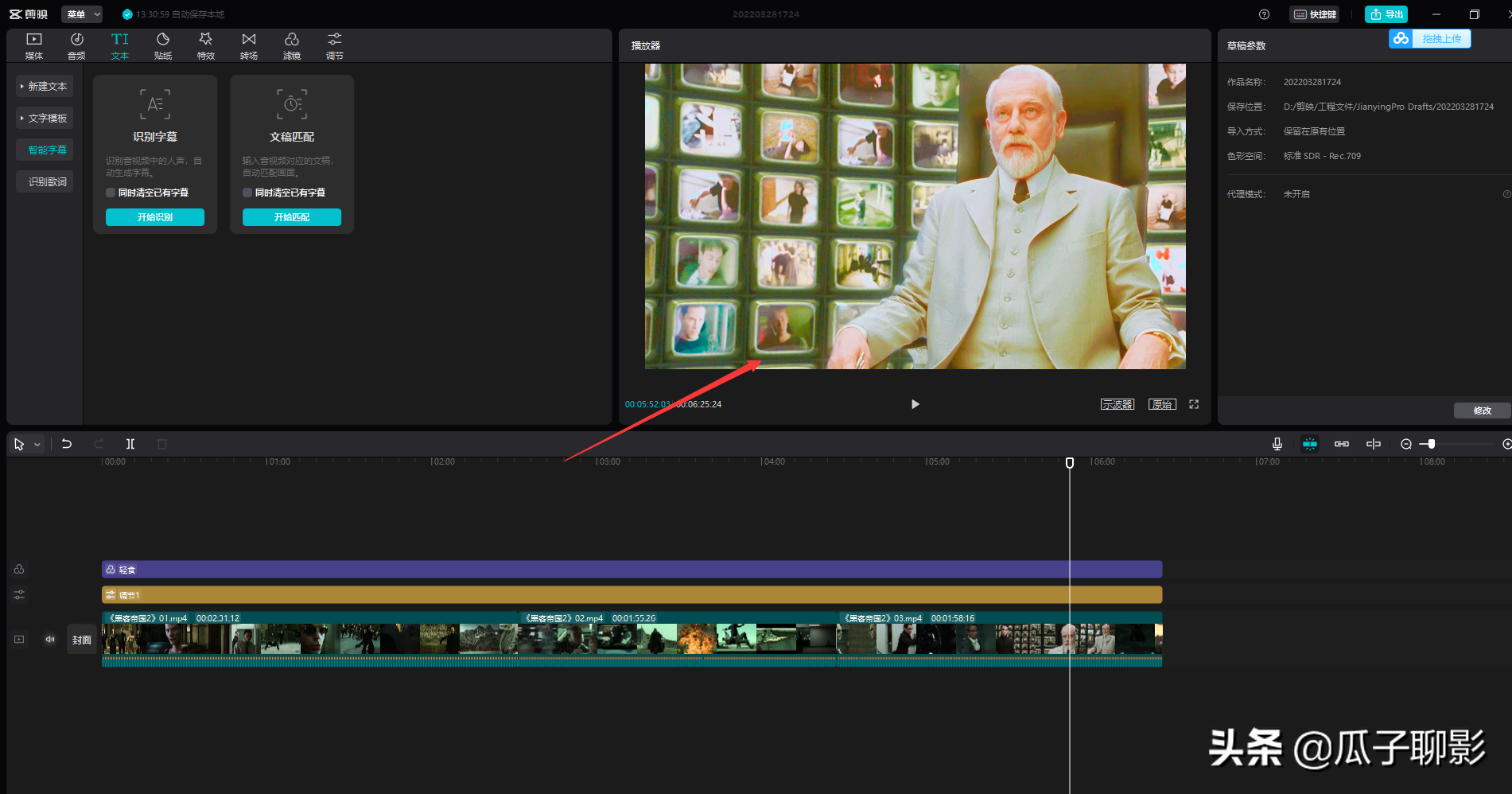Viewport: 1512px width, 794px height.
Task: Select the 调节1 adjustment clip
Action: [x=632, y=595]
